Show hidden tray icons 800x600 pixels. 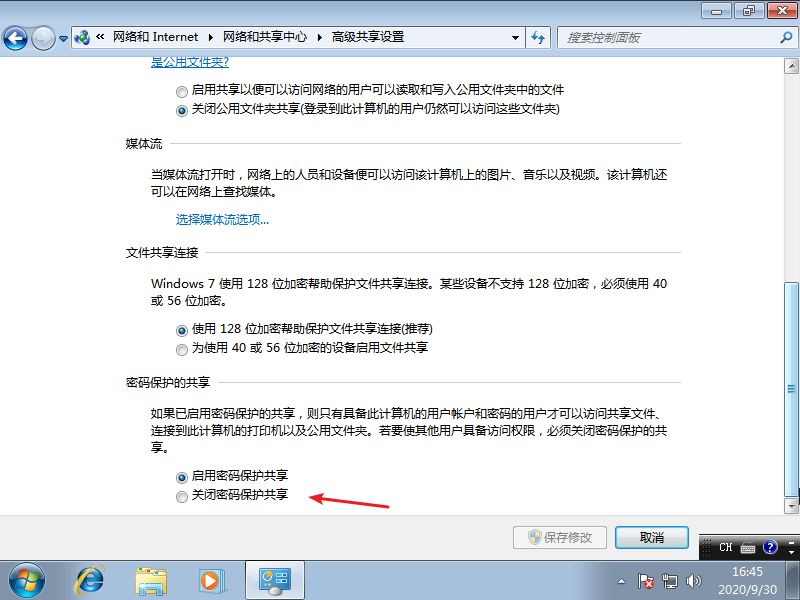[623, 580]
